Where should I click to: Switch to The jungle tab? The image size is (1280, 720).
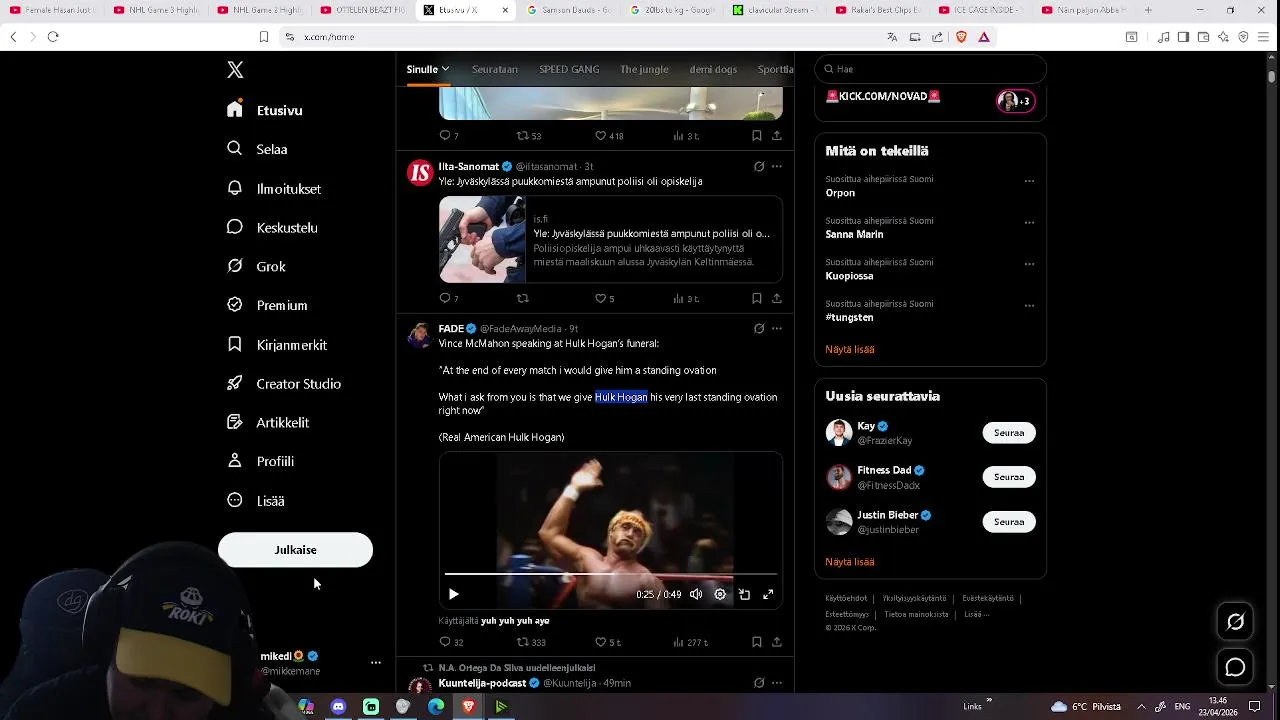[x=644, y=69]
